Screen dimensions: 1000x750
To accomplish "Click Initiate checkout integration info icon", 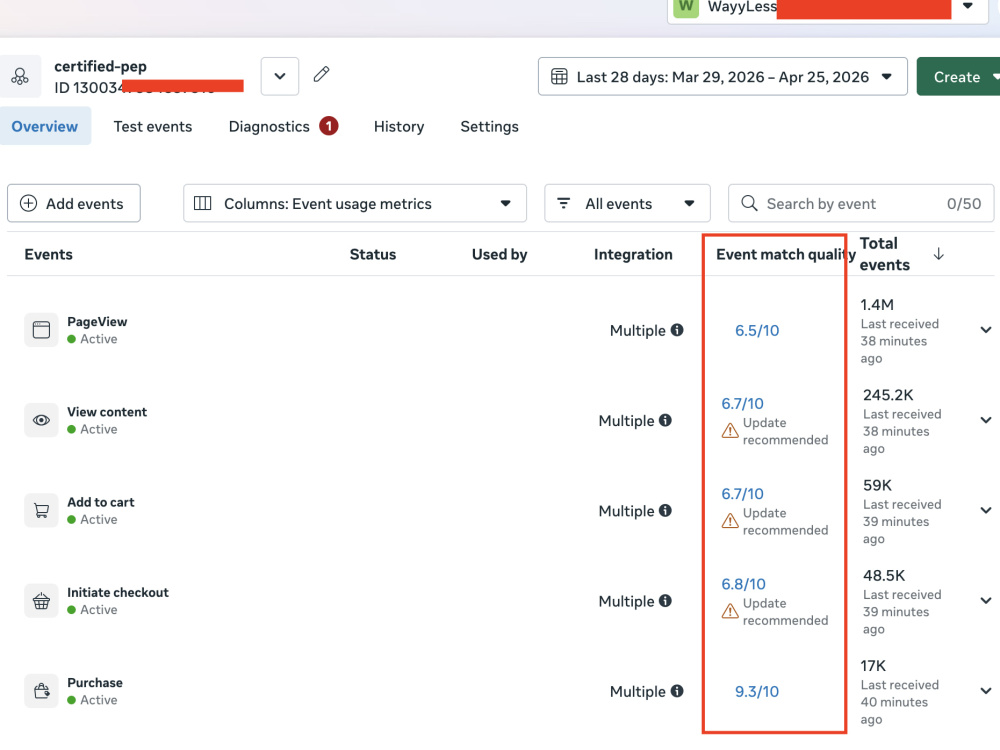I will (665, 601).
